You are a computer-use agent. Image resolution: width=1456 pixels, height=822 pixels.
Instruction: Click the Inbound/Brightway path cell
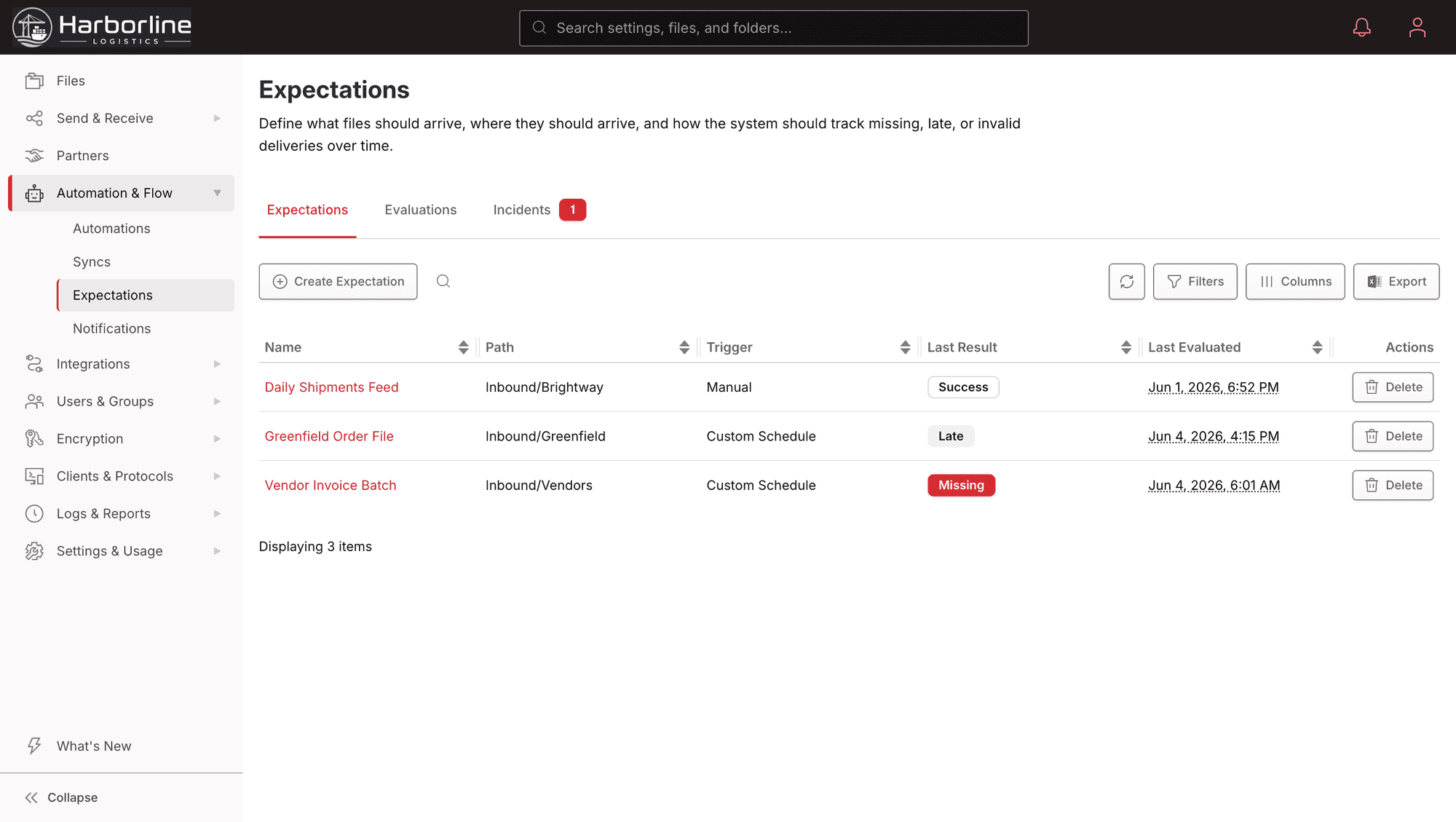[545, 387]
